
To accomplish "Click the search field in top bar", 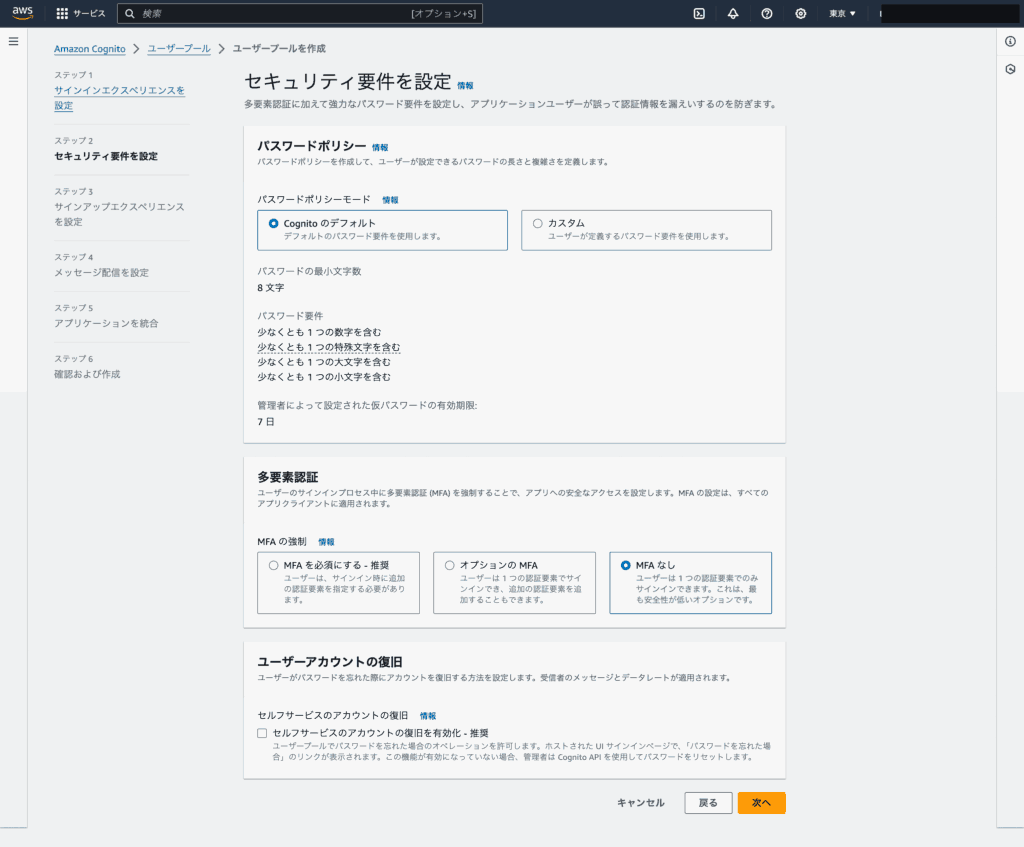I will click(270, 14).
